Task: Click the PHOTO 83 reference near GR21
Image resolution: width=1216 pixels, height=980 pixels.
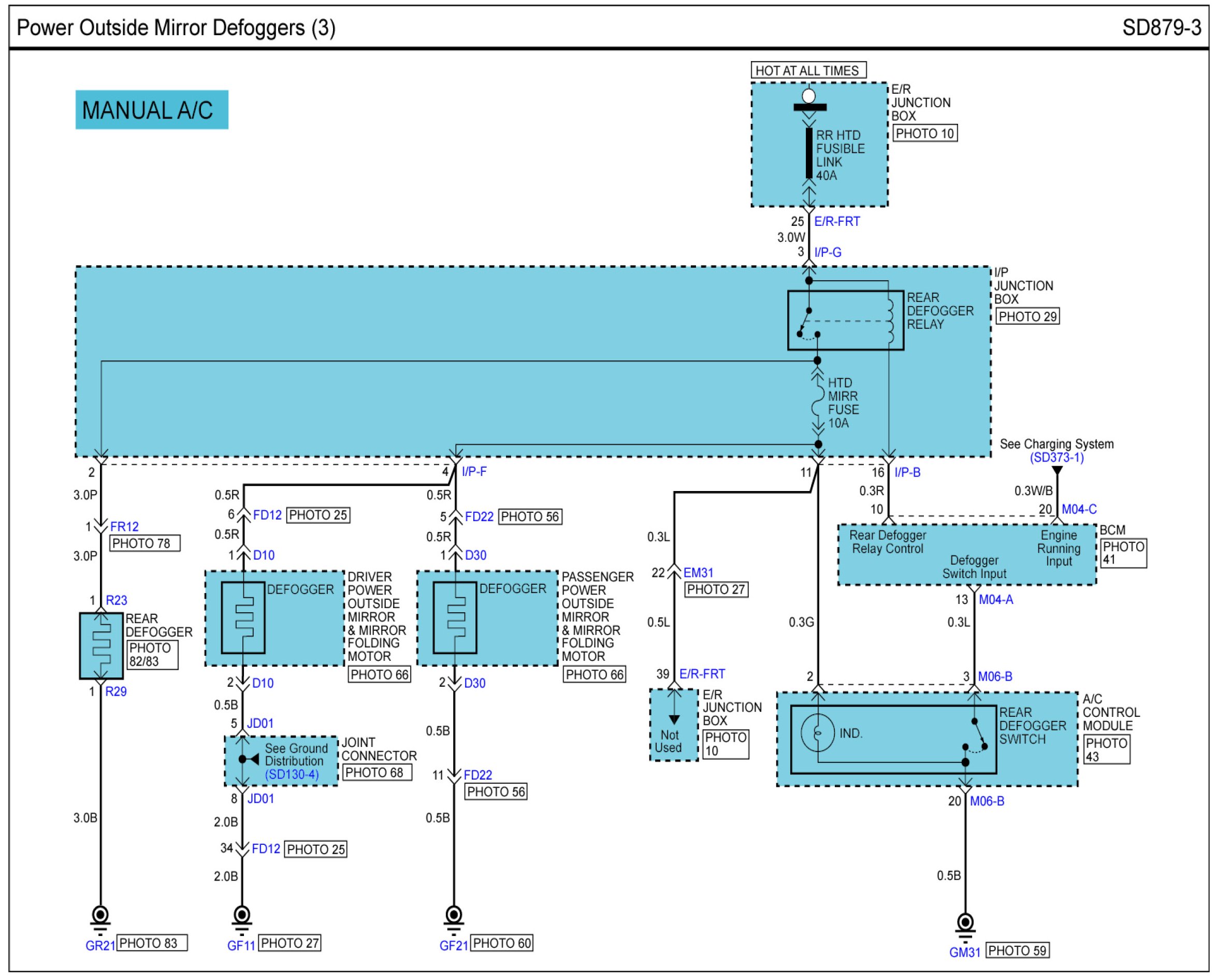Action: pyautogui.click(x=152, y=944)
